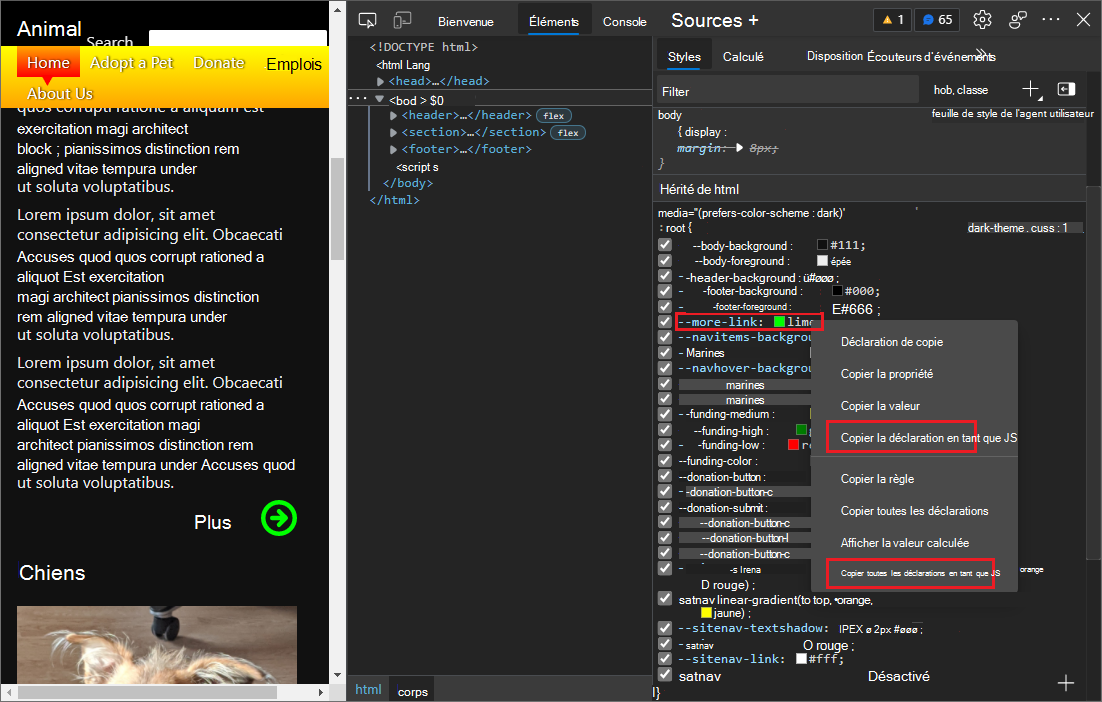Image resolution: width=1102 pixels, height=702 pixels.
Task: Switch to the Console tab
Action: tap(624, 22)
